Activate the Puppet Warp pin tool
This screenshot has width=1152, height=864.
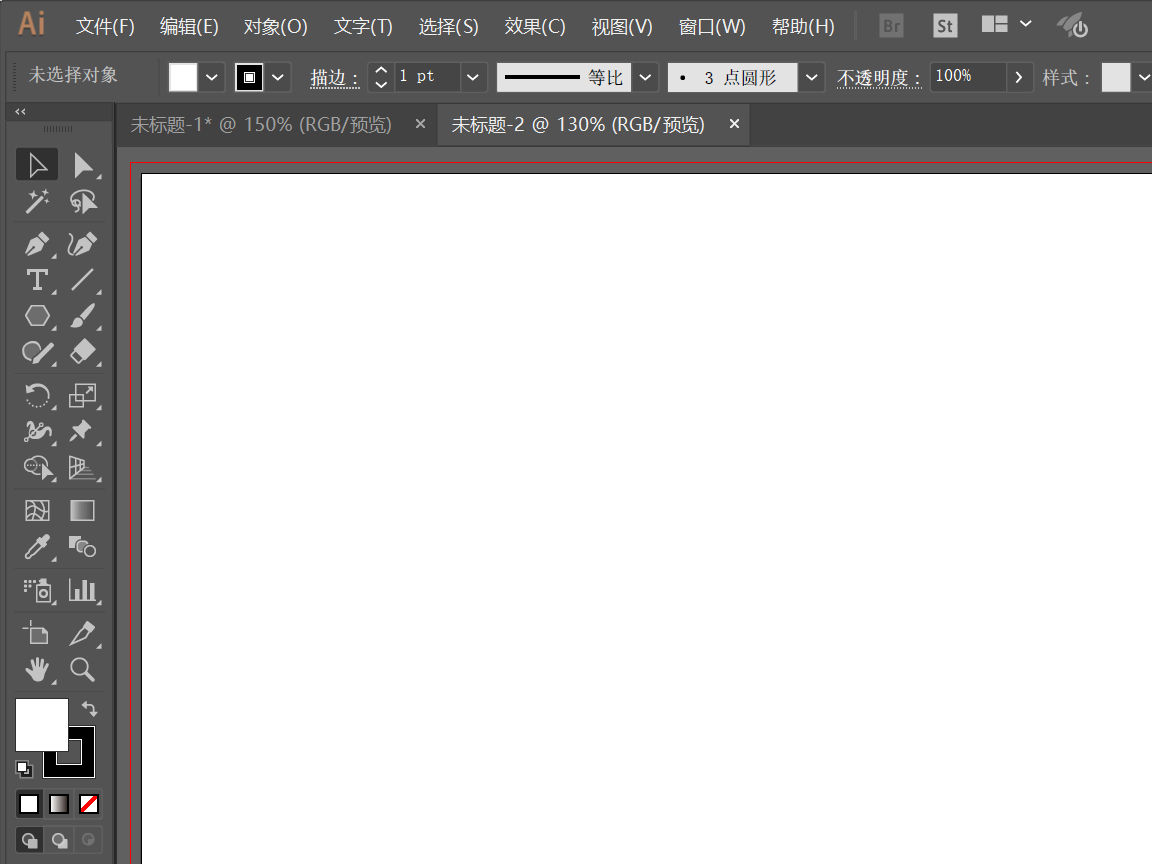[x=83, y=431]
